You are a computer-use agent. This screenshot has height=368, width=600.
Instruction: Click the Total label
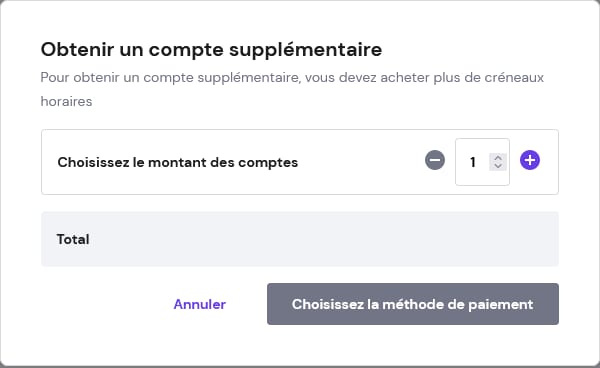73,239
